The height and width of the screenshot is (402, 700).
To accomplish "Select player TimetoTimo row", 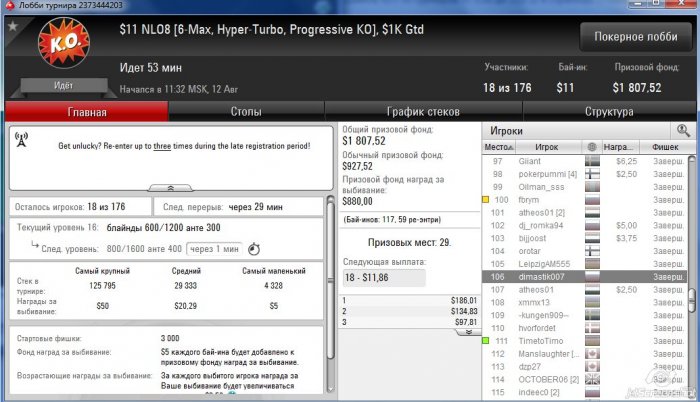I will (584, 341).
